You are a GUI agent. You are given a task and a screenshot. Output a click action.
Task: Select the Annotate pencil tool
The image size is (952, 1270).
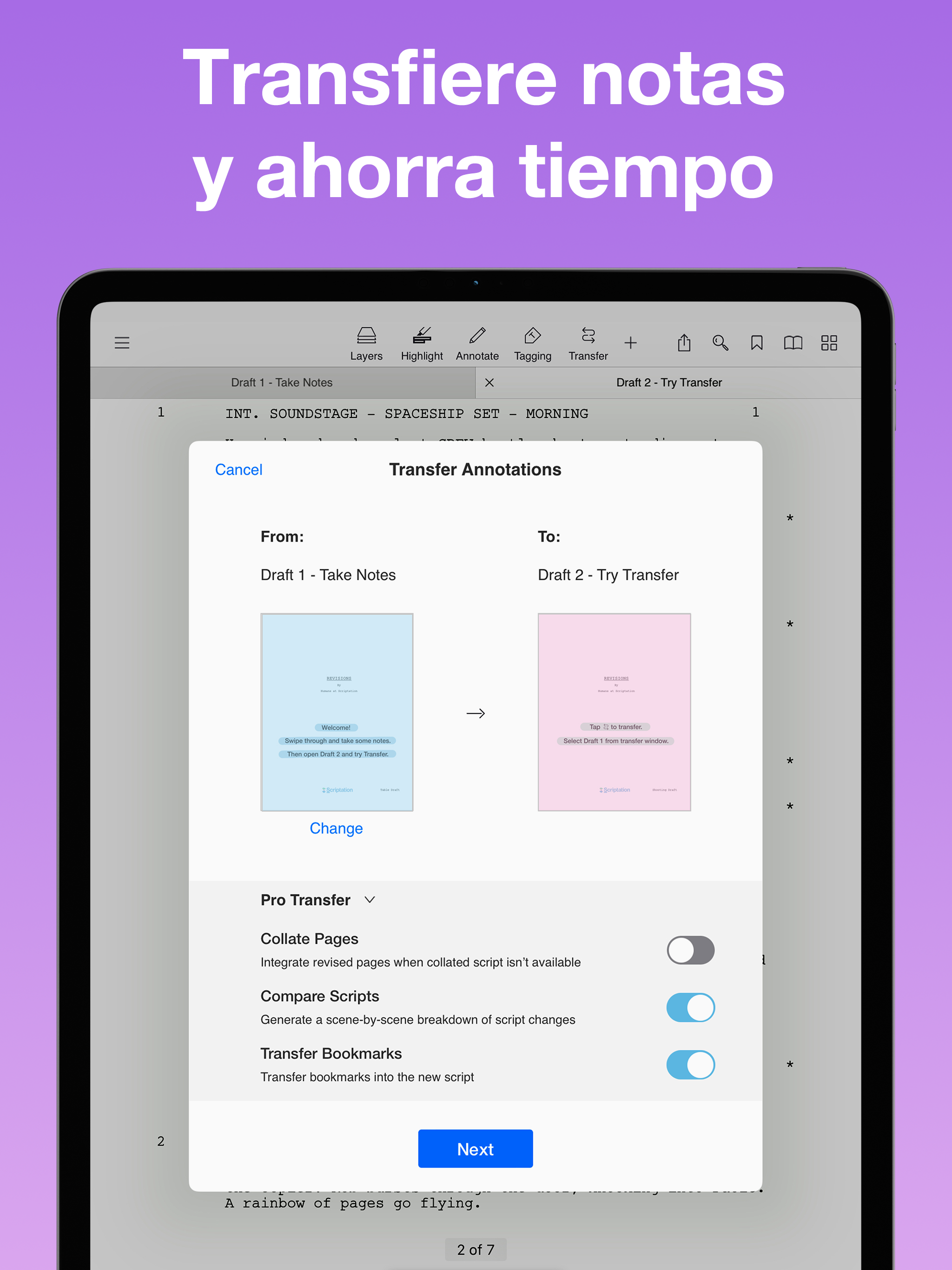coord(477,344)
